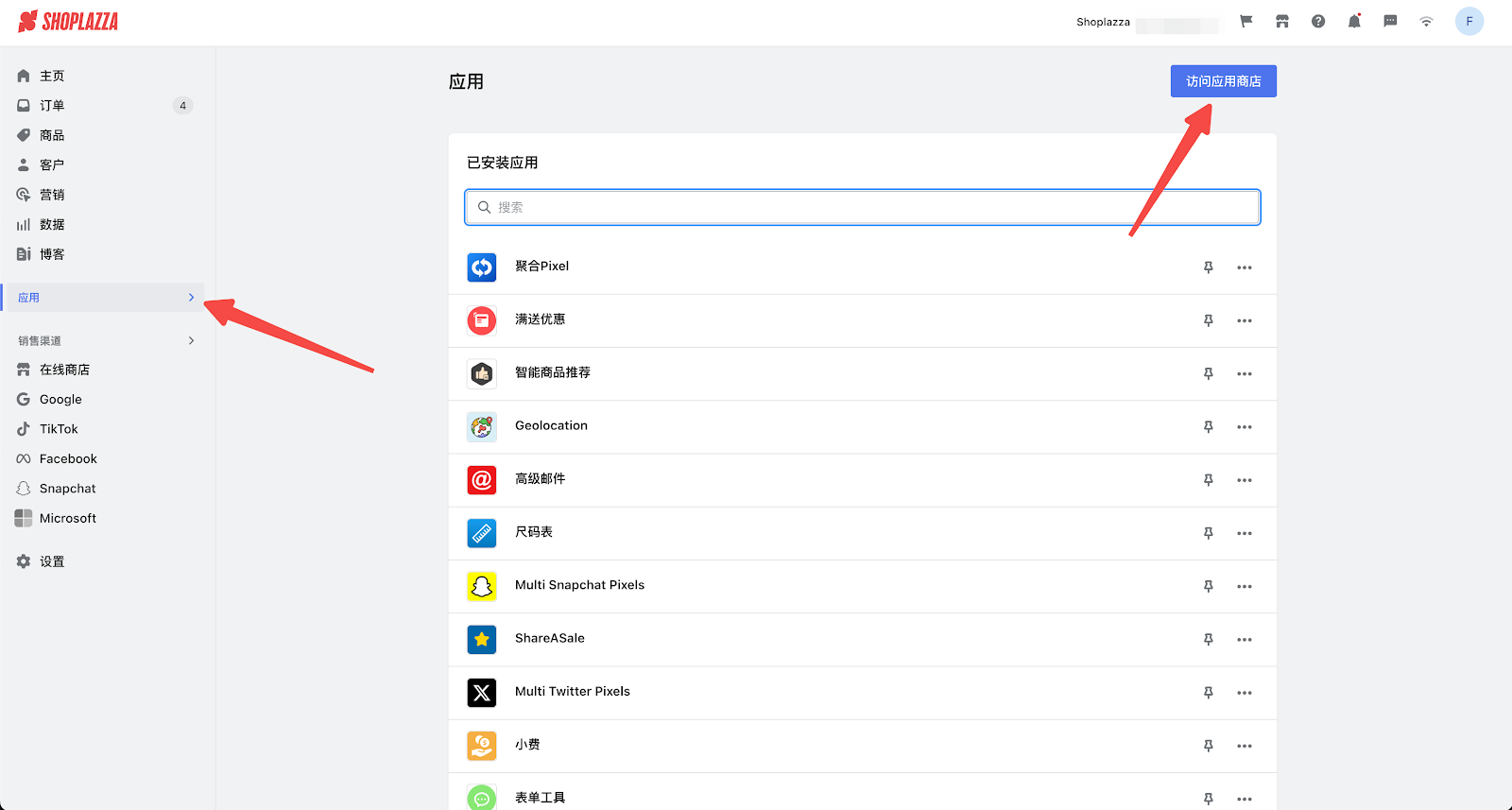Open the user avatar F
Viewport: 1512px width, 810px height.
[x=1469, y=21]
